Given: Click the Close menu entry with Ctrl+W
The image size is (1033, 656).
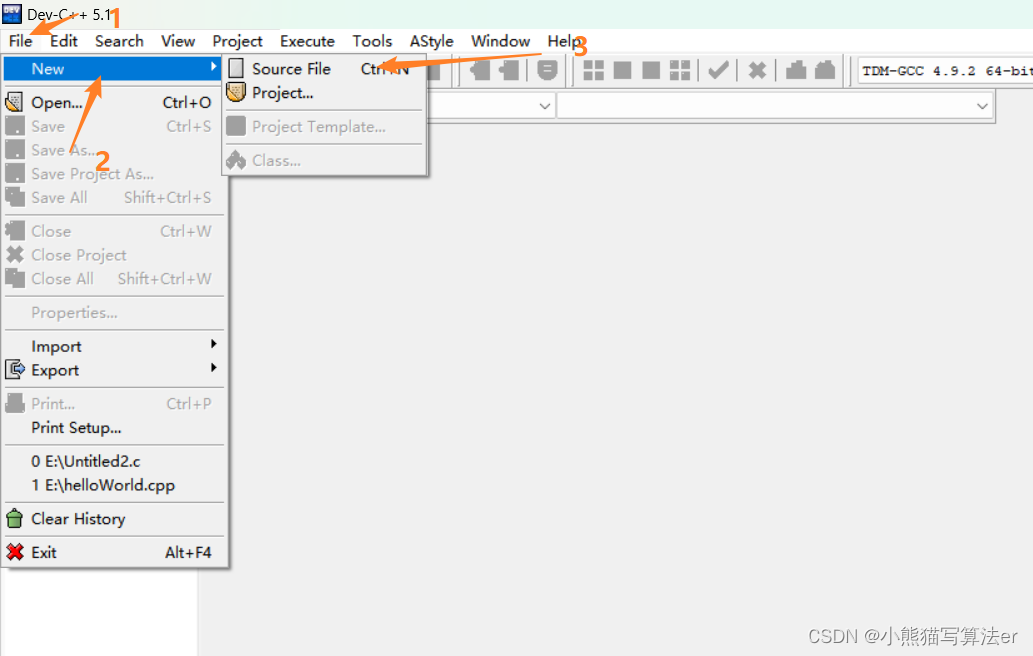Looking at the screenshot, I should pos(114,231).
